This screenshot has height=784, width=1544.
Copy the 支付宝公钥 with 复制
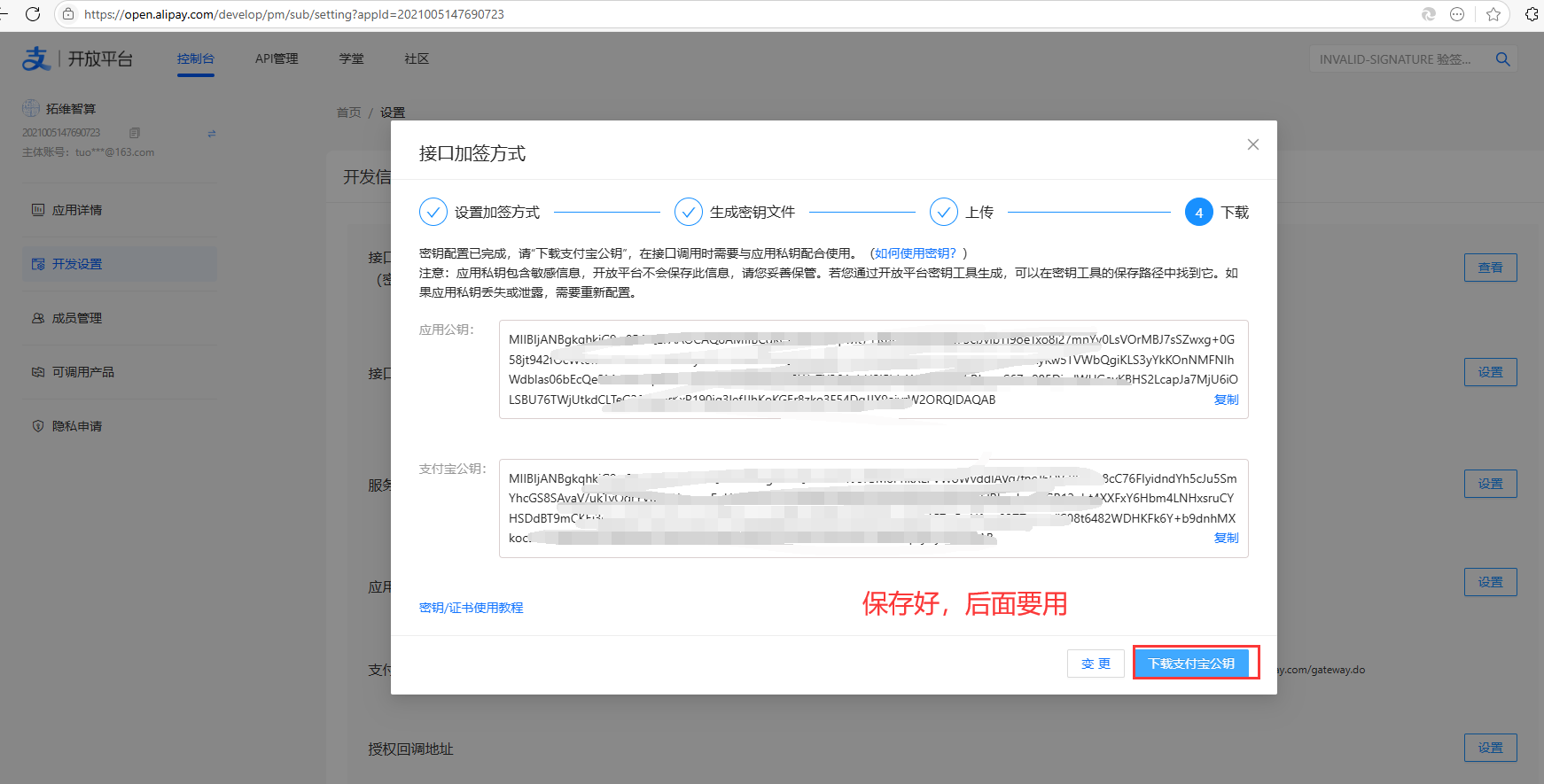pyautogui.click(x=1226, y=538)
